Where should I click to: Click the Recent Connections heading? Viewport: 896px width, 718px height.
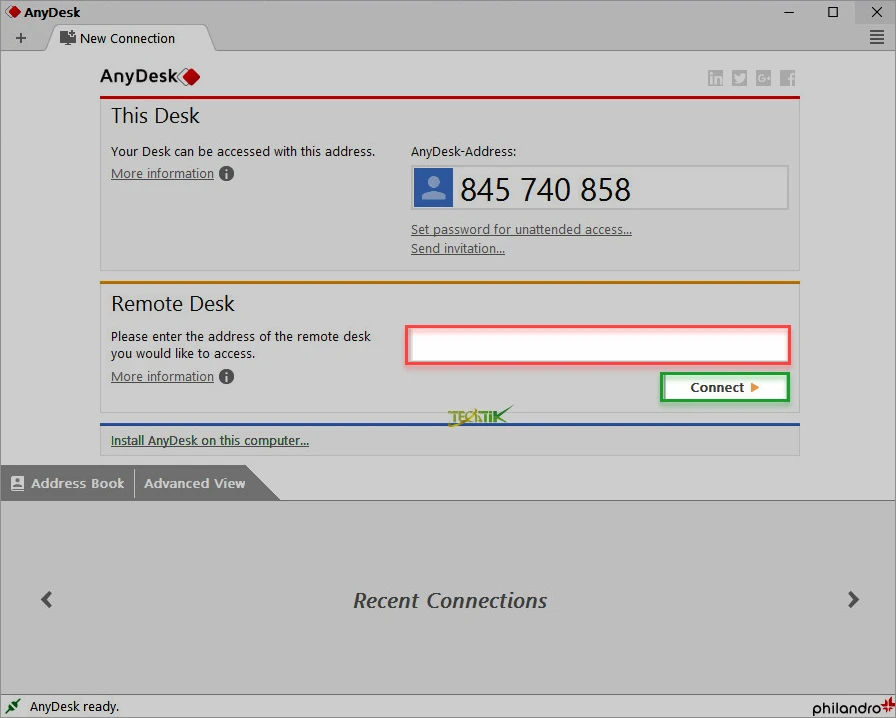click(450, 600)
